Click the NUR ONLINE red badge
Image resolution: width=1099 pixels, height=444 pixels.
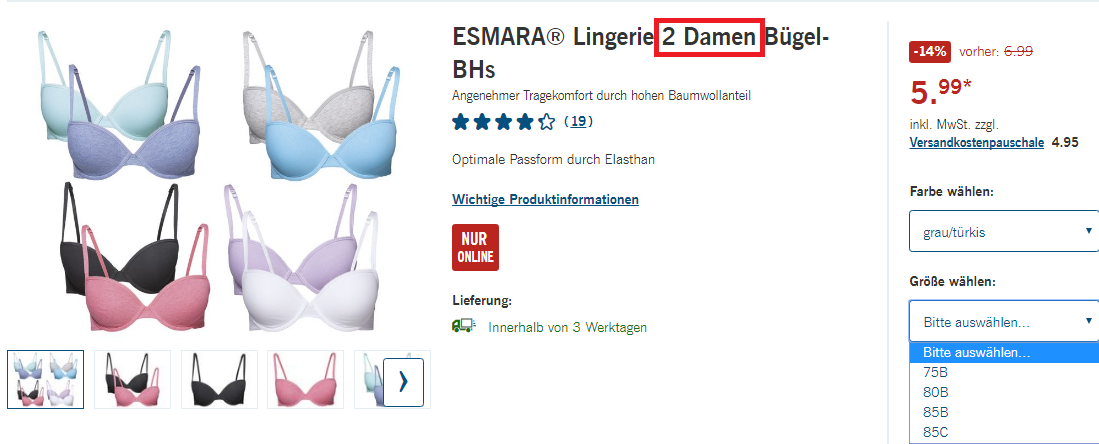click(475, 247)
